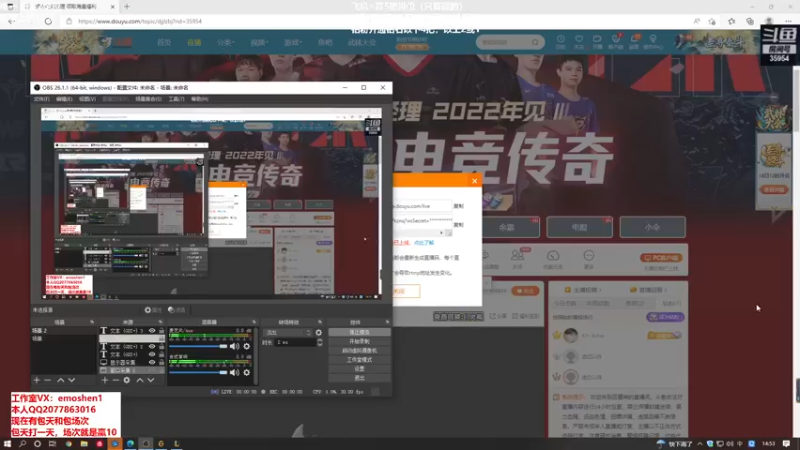This screenshot has height=450, width=800.
Task: Click browser back arrow
Action: coord(11,21)
